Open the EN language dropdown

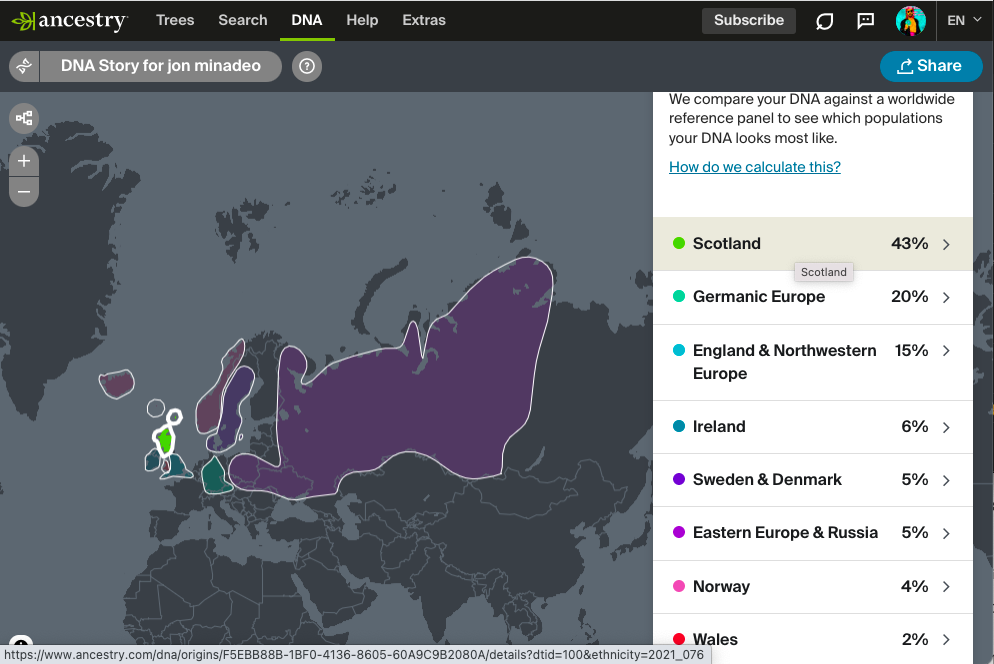[x=964, y=20]
